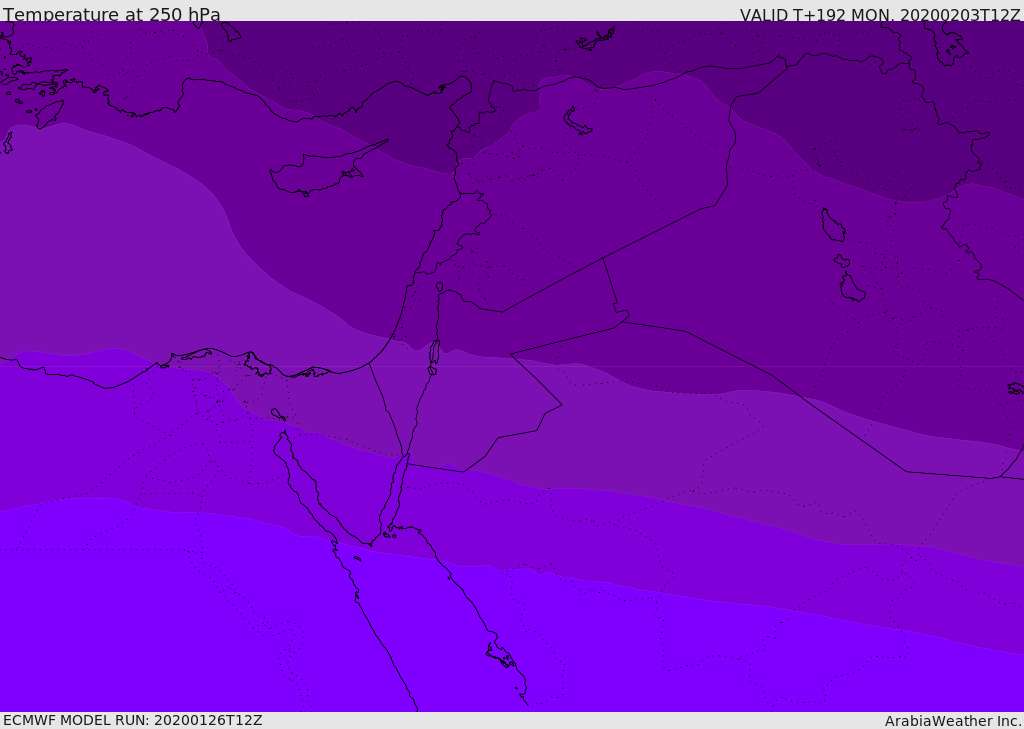The height and width of the screenshot is (729, 1024).
Task: Click the 'ArabiaWeather Inc.' credit text
Action: tap(953, 721)
